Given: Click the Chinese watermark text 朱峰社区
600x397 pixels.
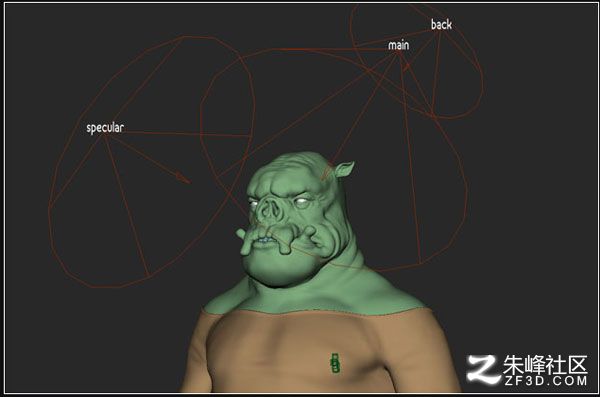Looking at the screenshot, I should pyautogui.click(x=545, y=365).
